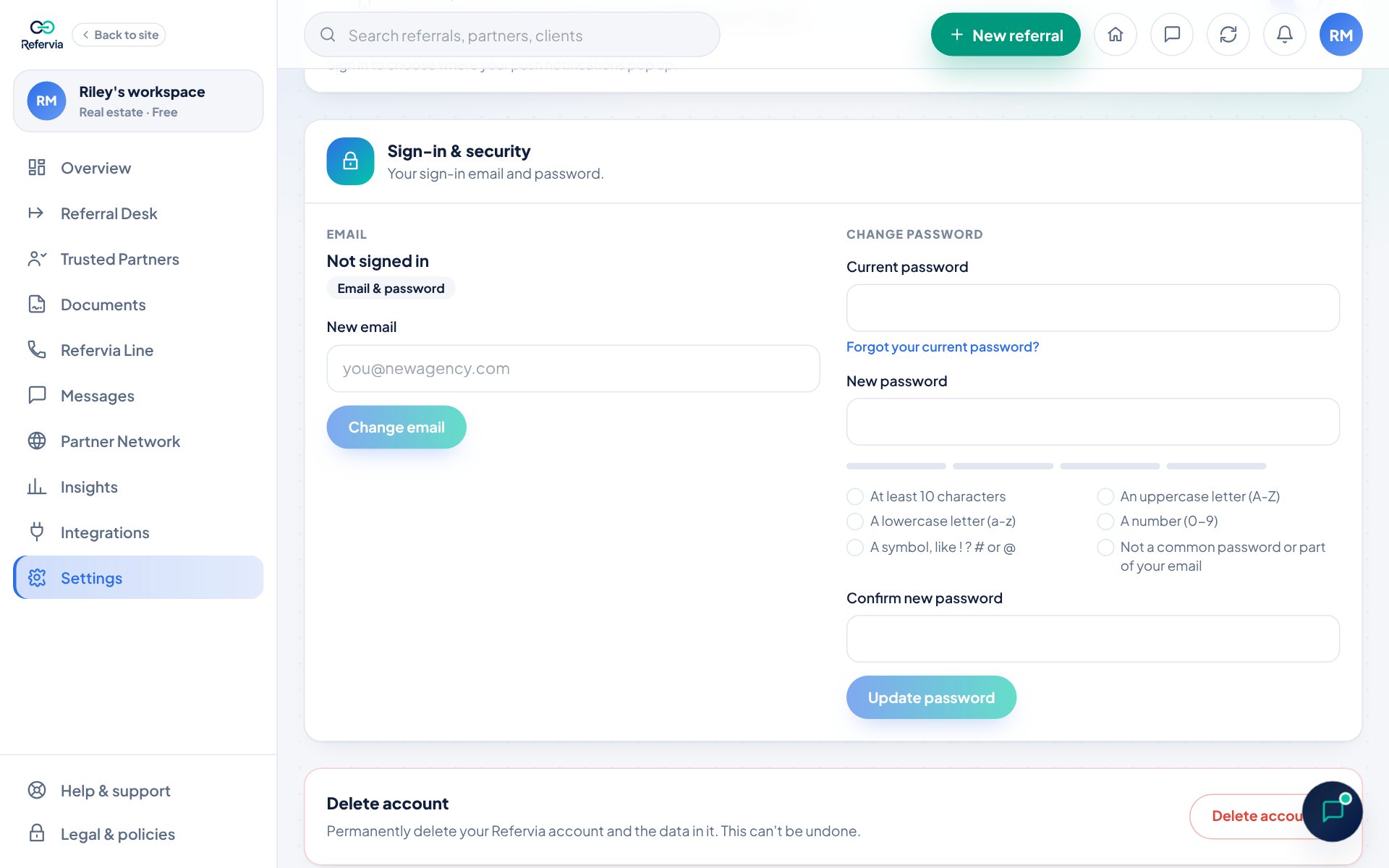The width and height of the screenshot is (1389, 868).
Task: Focus the search referrals box
Action: [512, 35]
